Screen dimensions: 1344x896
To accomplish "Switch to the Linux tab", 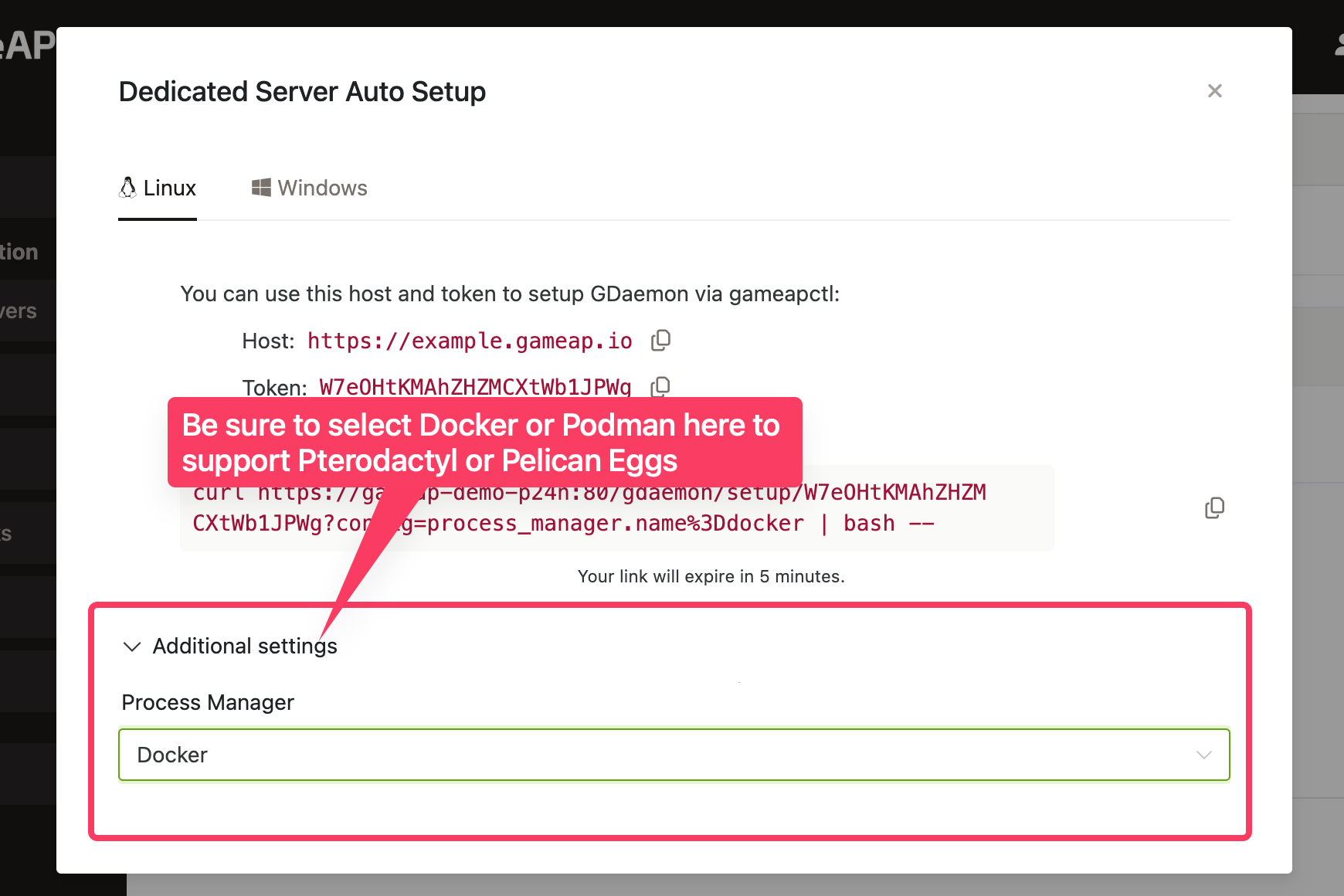I will click(158, 188).
